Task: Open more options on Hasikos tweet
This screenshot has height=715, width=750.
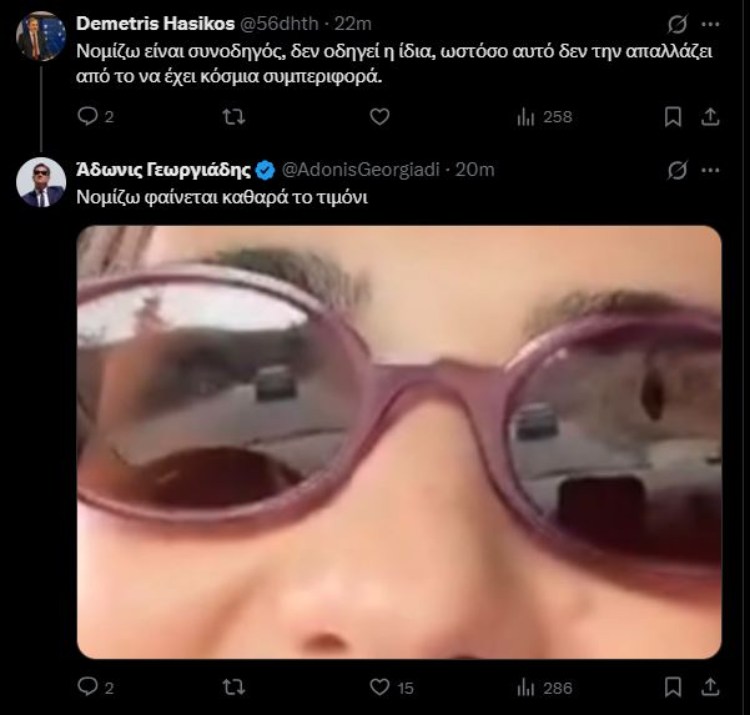Action: (710, 24)
